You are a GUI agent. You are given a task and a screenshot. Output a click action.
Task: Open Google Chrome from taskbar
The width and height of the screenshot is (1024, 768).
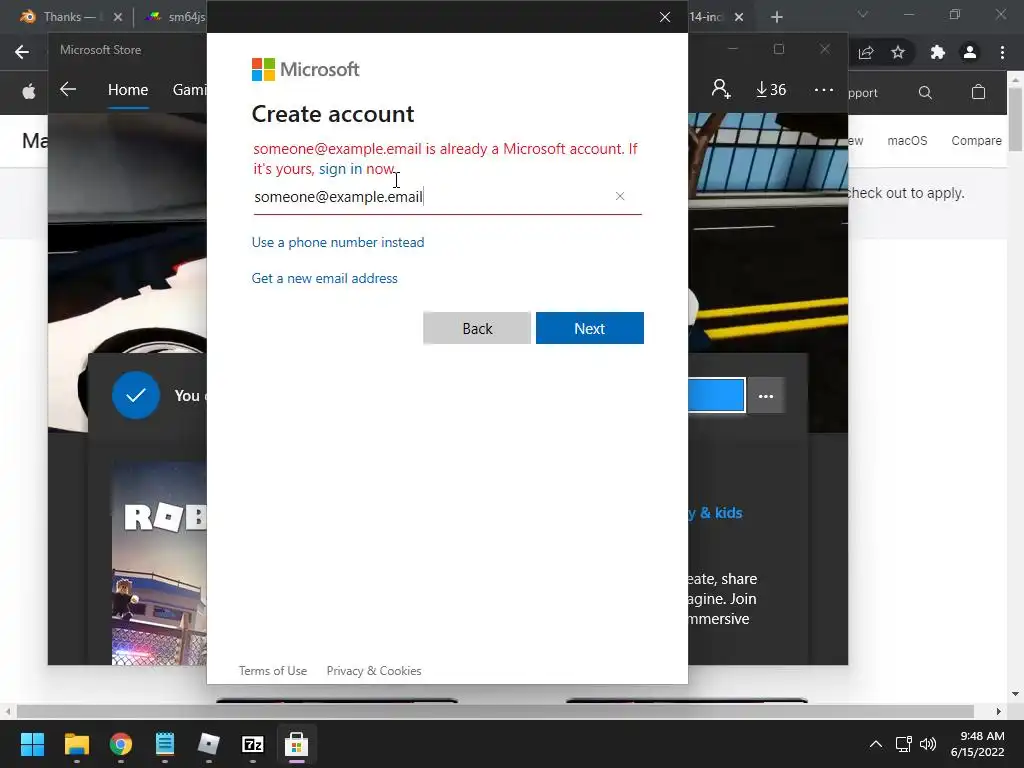click(121, 744)
